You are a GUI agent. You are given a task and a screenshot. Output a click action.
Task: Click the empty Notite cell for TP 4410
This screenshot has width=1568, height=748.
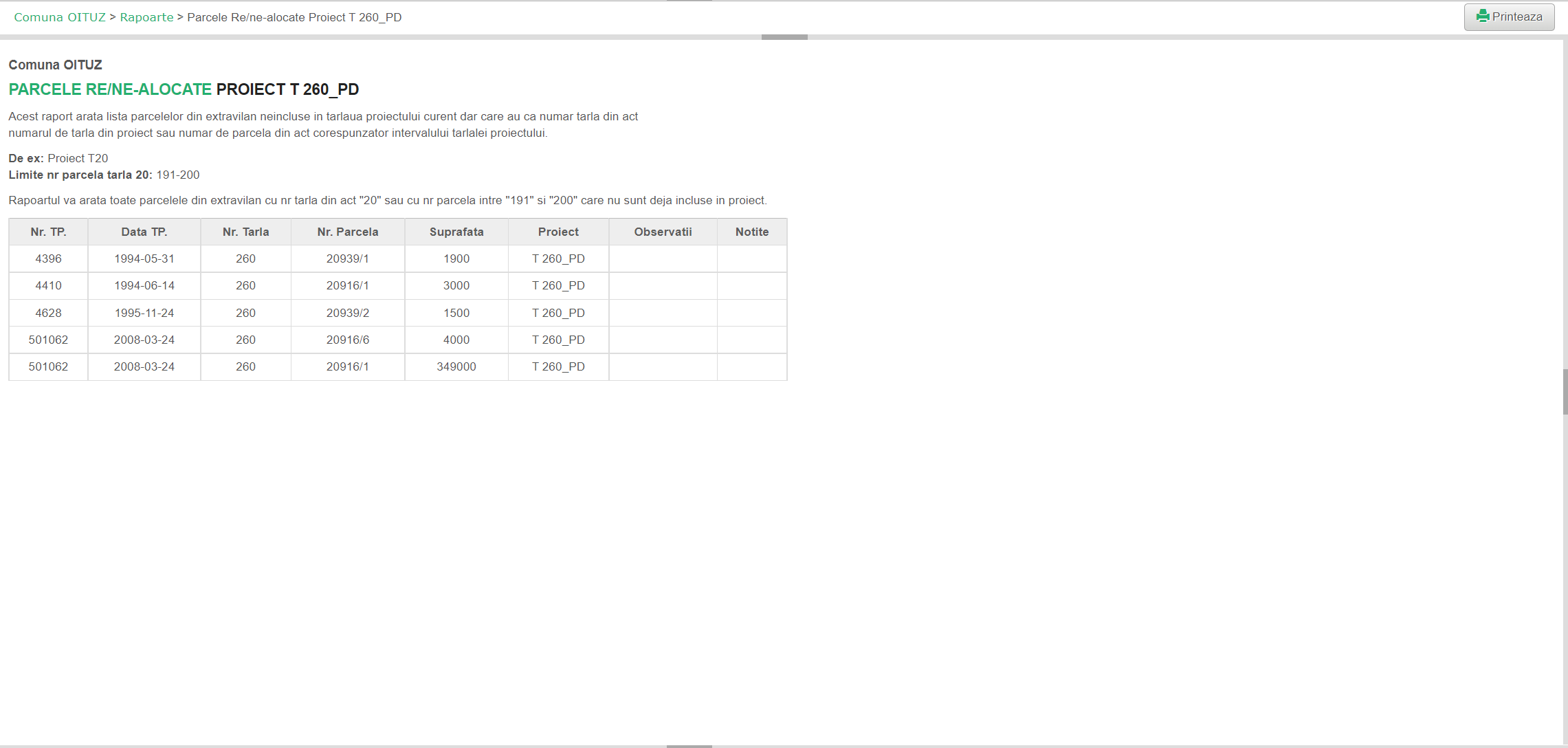coord(752,286)
